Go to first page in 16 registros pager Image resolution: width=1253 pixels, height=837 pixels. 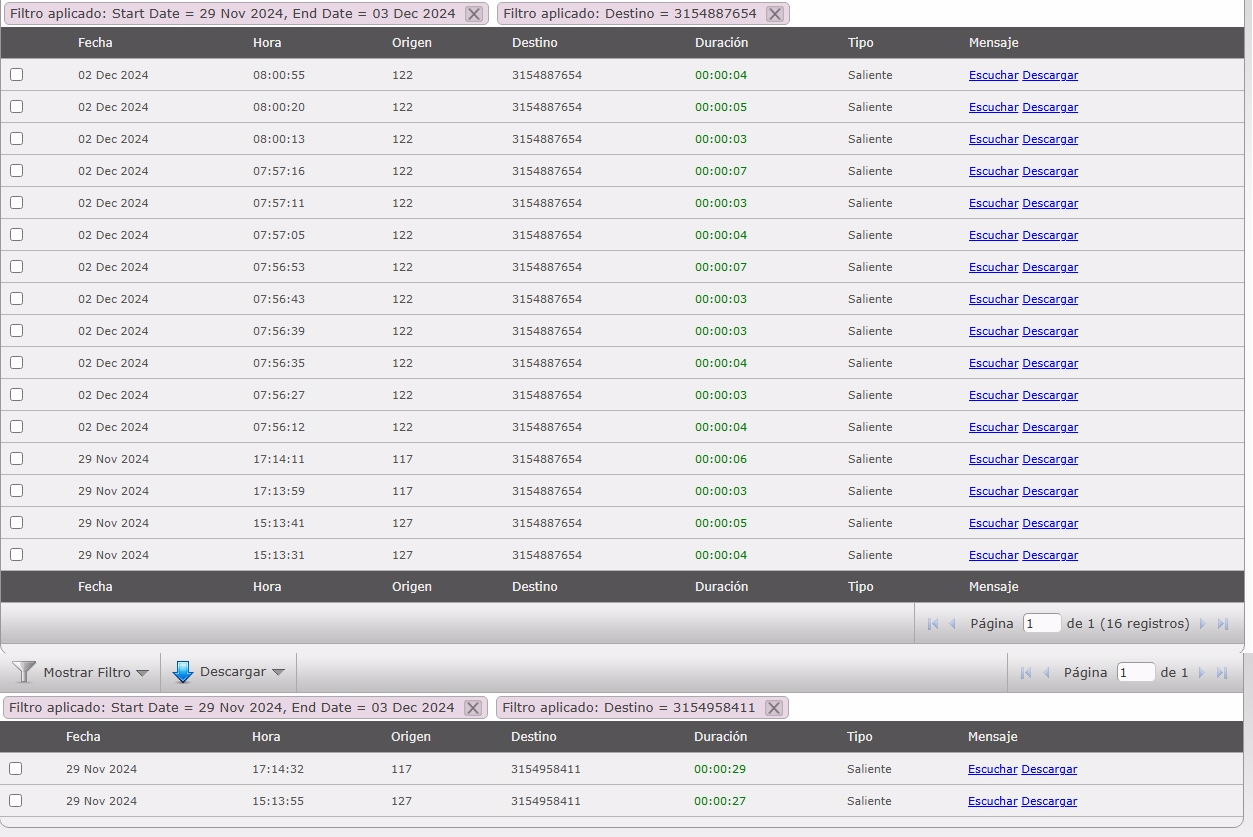tap(932, 624)
